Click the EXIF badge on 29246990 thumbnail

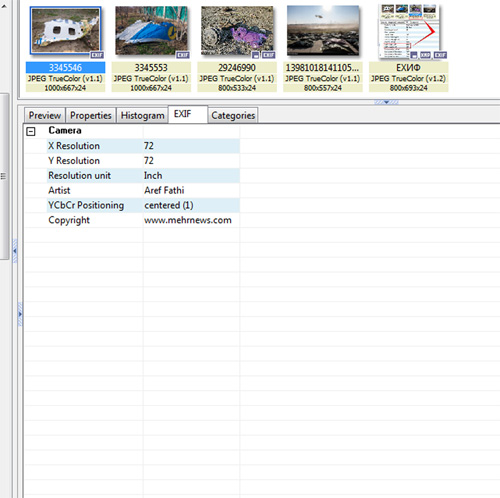(268, 55)
